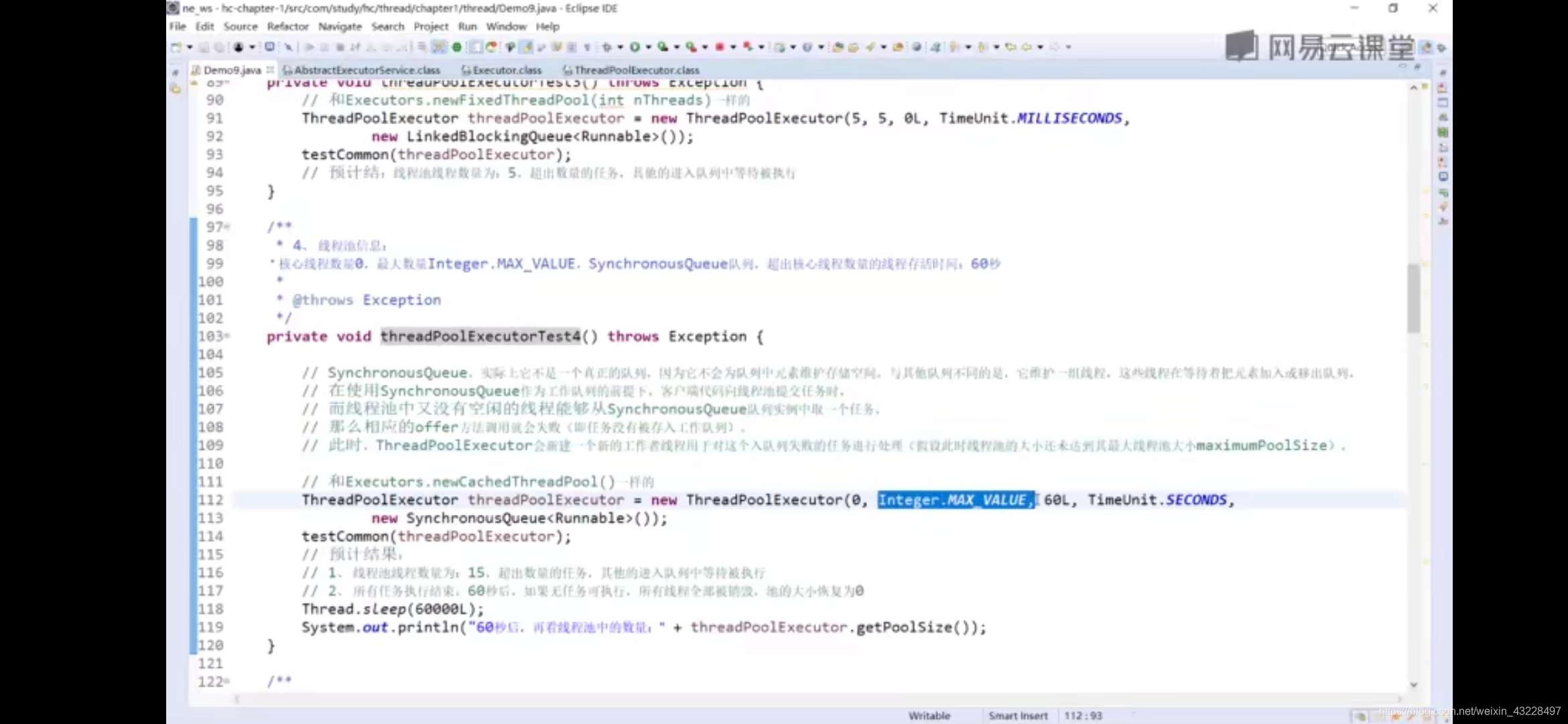Click the 112 : 93 cursor position field
The image size is (1568, 724).
1083,716
